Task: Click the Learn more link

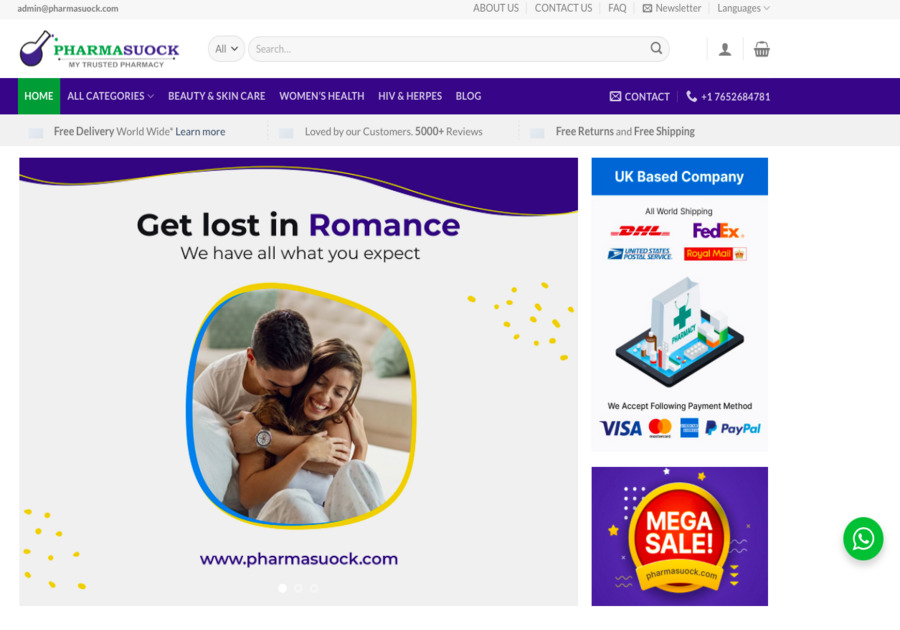Action: tap(200, 131)
